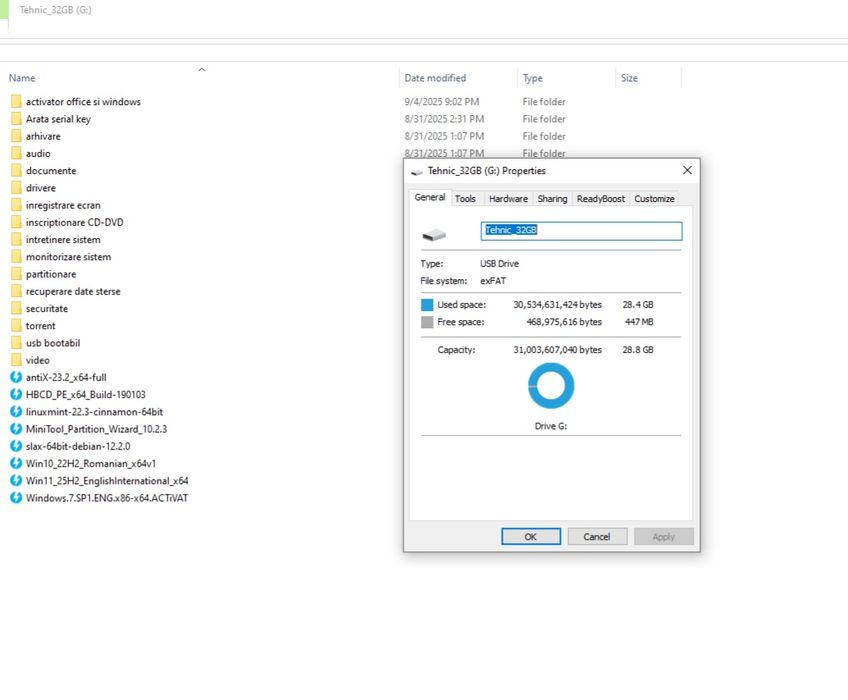Viewport: 848px width, 700px height.
Task: Click the USB drive icon in Properties dialog
Action: (434, 235)
